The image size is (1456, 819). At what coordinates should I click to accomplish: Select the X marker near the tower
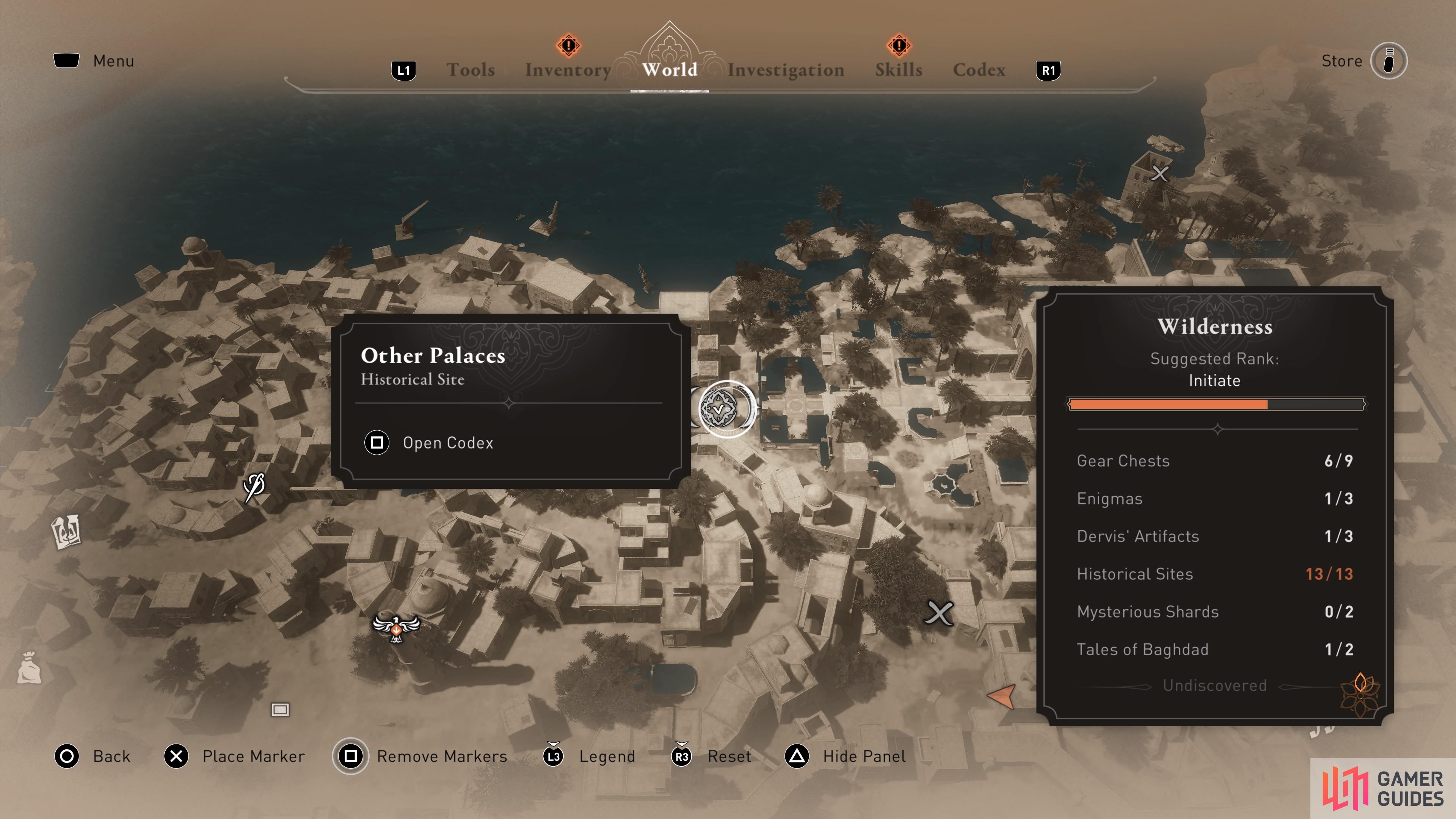1160,174
